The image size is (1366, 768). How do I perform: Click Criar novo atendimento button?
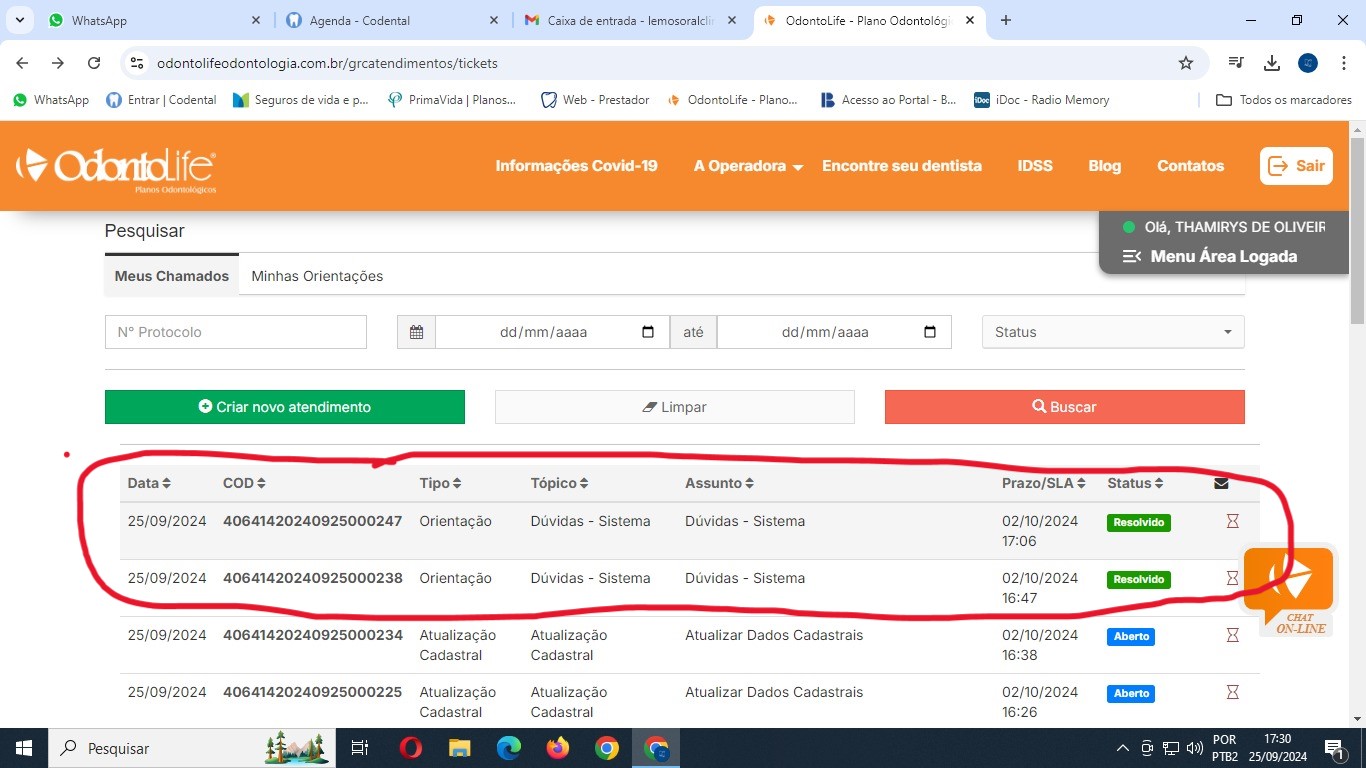[x=285, y=407]
